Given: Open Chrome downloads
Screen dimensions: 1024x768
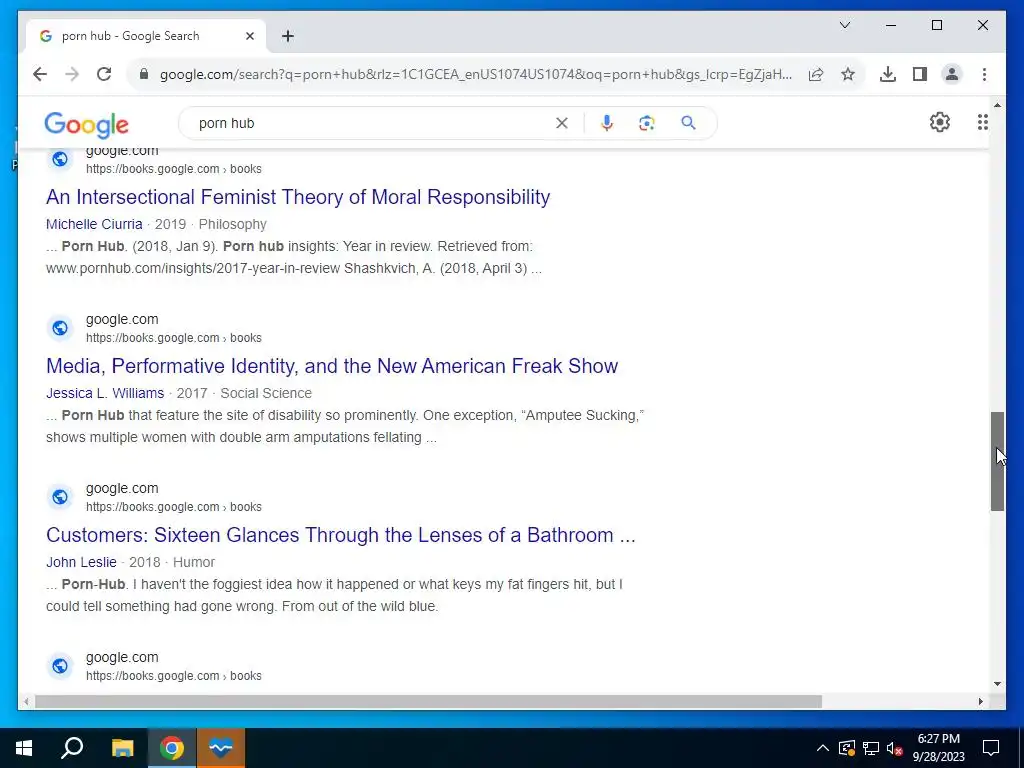Looking at the screenshot, I should click(888, 74).
